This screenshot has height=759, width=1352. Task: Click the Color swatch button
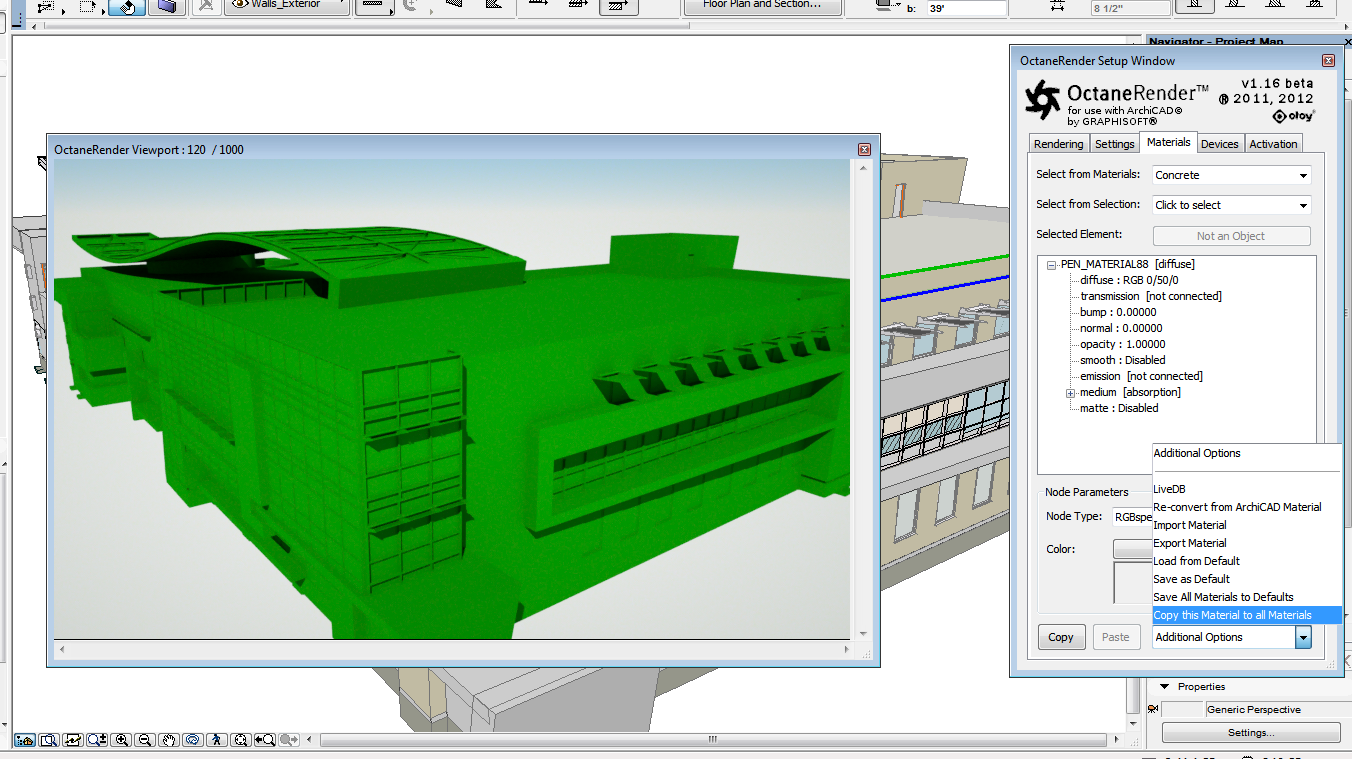[1133, 549]
